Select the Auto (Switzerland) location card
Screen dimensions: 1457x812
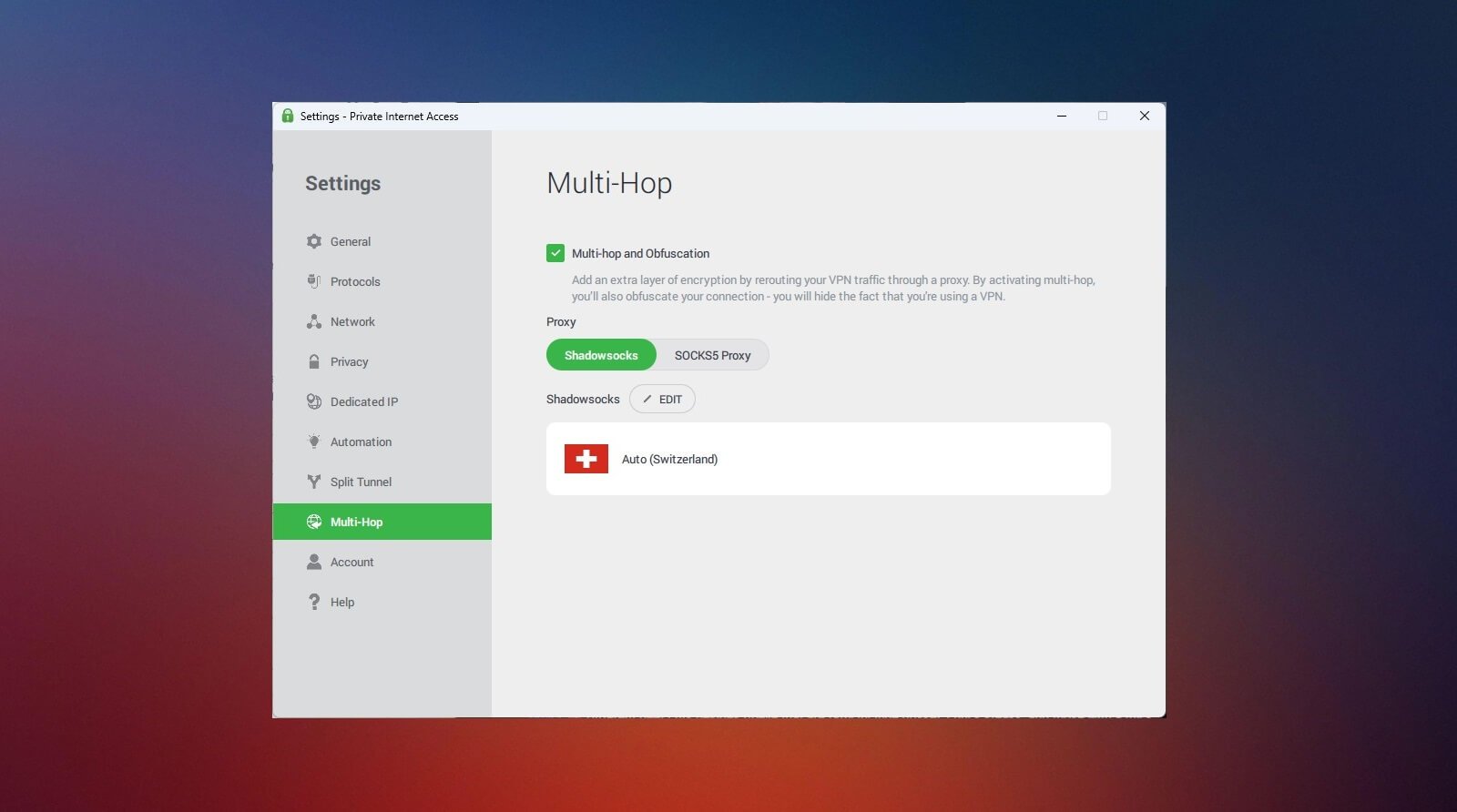(x=829, y=459)
